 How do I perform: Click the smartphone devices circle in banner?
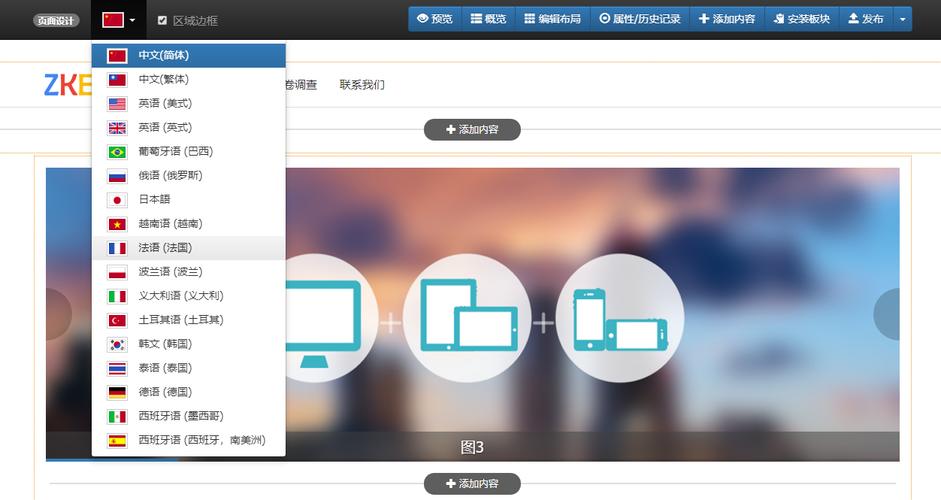(620, 318)
